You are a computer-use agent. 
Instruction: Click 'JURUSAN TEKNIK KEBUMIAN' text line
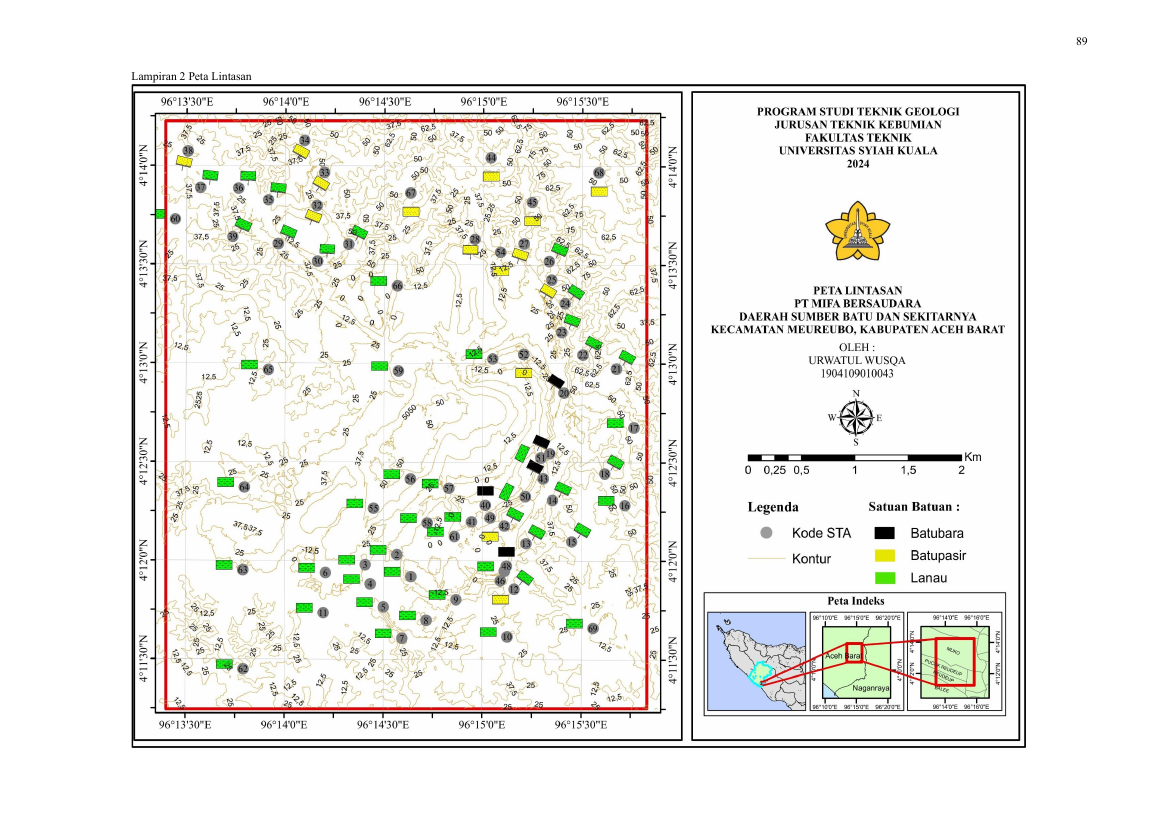click(x=857, y=125)
